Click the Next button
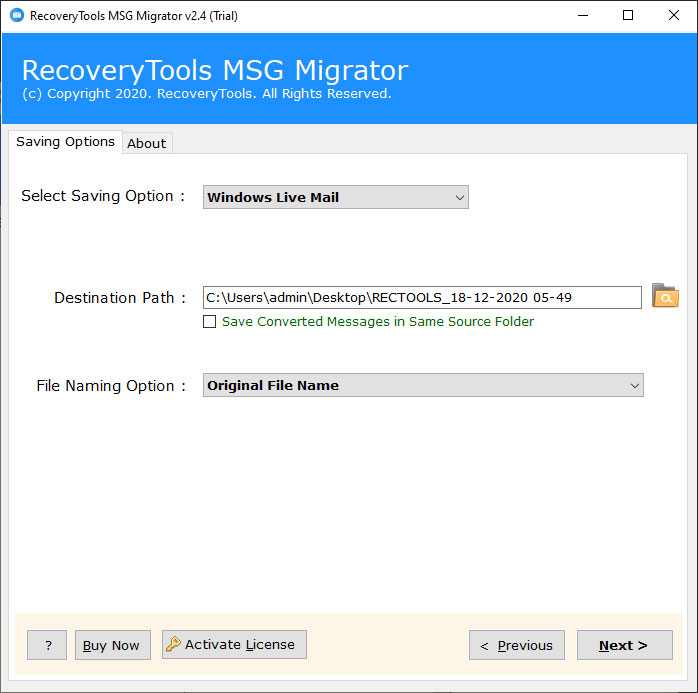Image resolution: width=698 pixels, height=693 pixels. pos(625,645)
